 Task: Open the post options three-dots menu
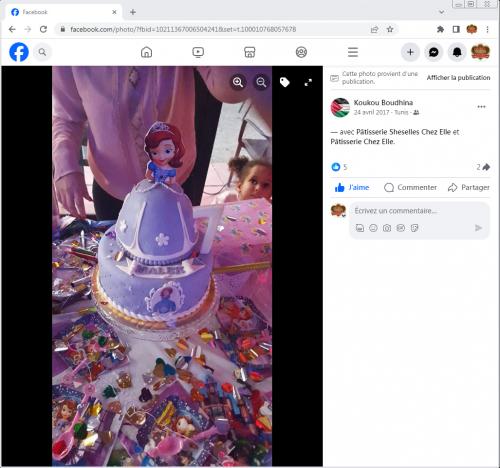pyautogui.click(x=481, y=107)
